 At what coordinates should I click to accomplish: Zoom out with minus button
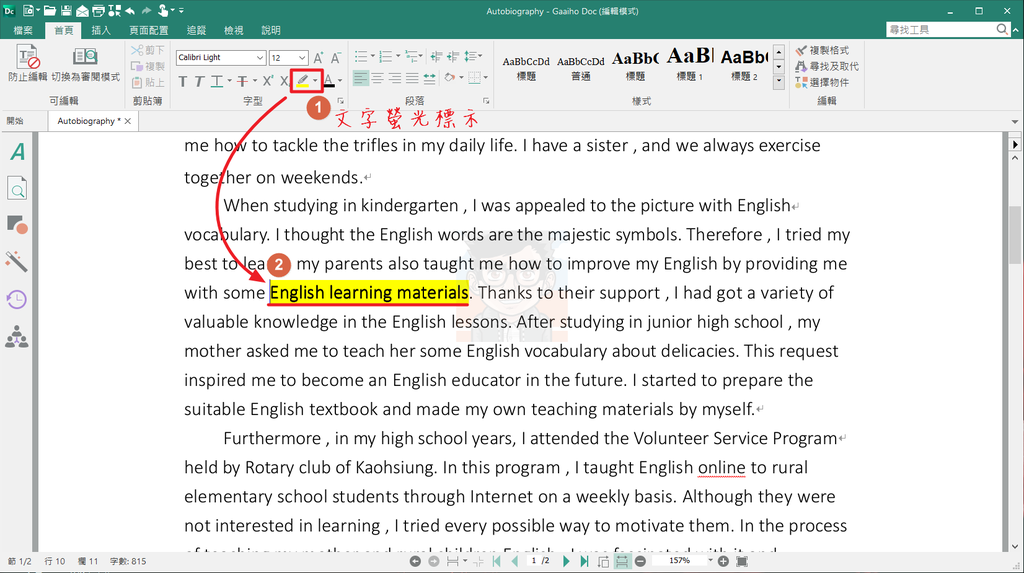pos(641,561)
